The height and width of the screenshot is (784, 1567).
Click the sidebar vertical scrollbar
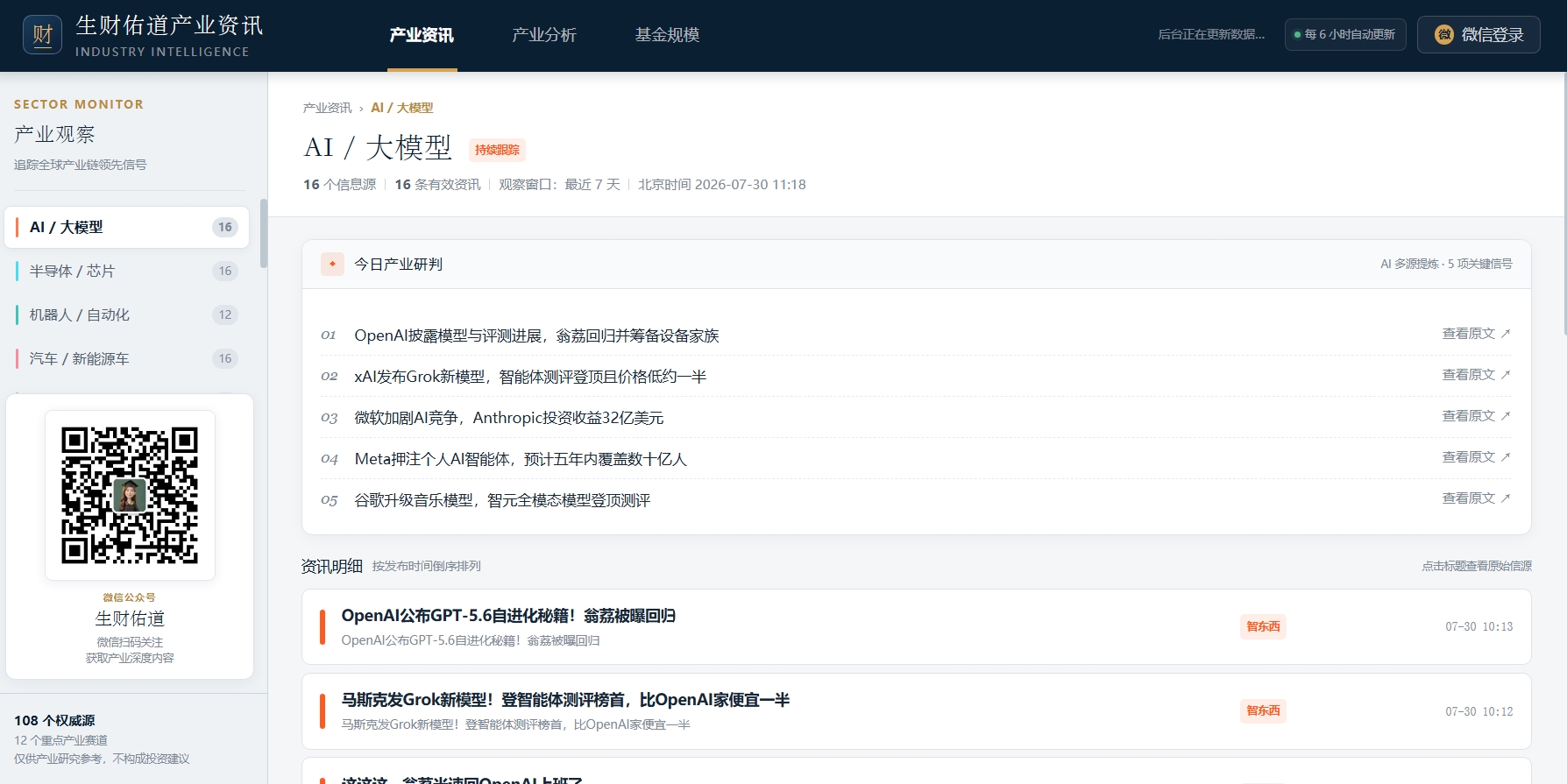pyautogui.click(x=264, y=234)
